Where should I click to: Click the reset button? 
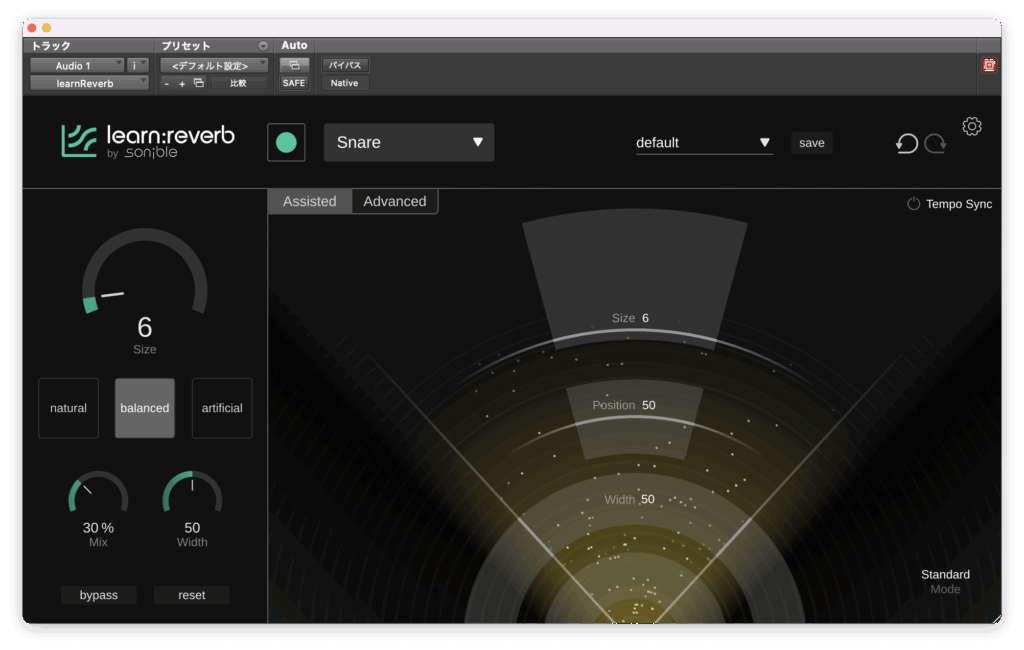click(191, 595)
